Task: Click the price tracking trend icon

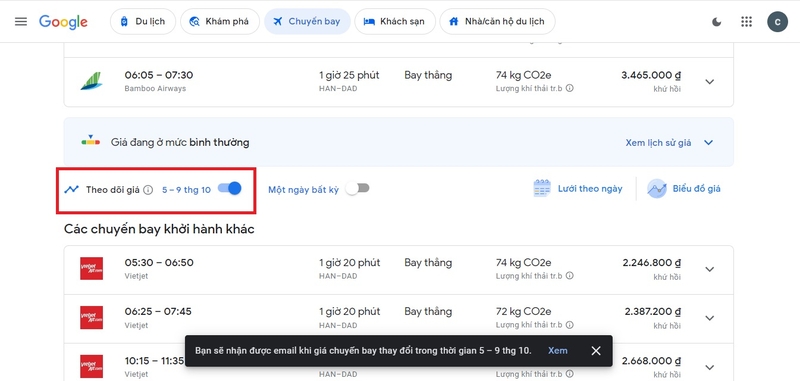Action: coord(71,189)
